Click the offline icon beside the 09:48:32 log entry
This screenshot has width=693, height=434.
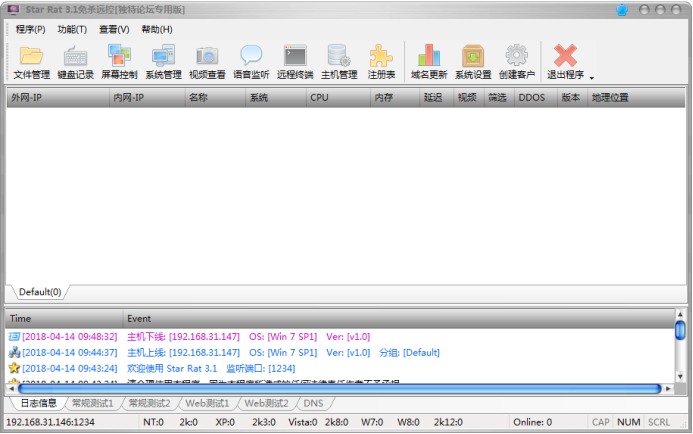[x=14, y=337]
